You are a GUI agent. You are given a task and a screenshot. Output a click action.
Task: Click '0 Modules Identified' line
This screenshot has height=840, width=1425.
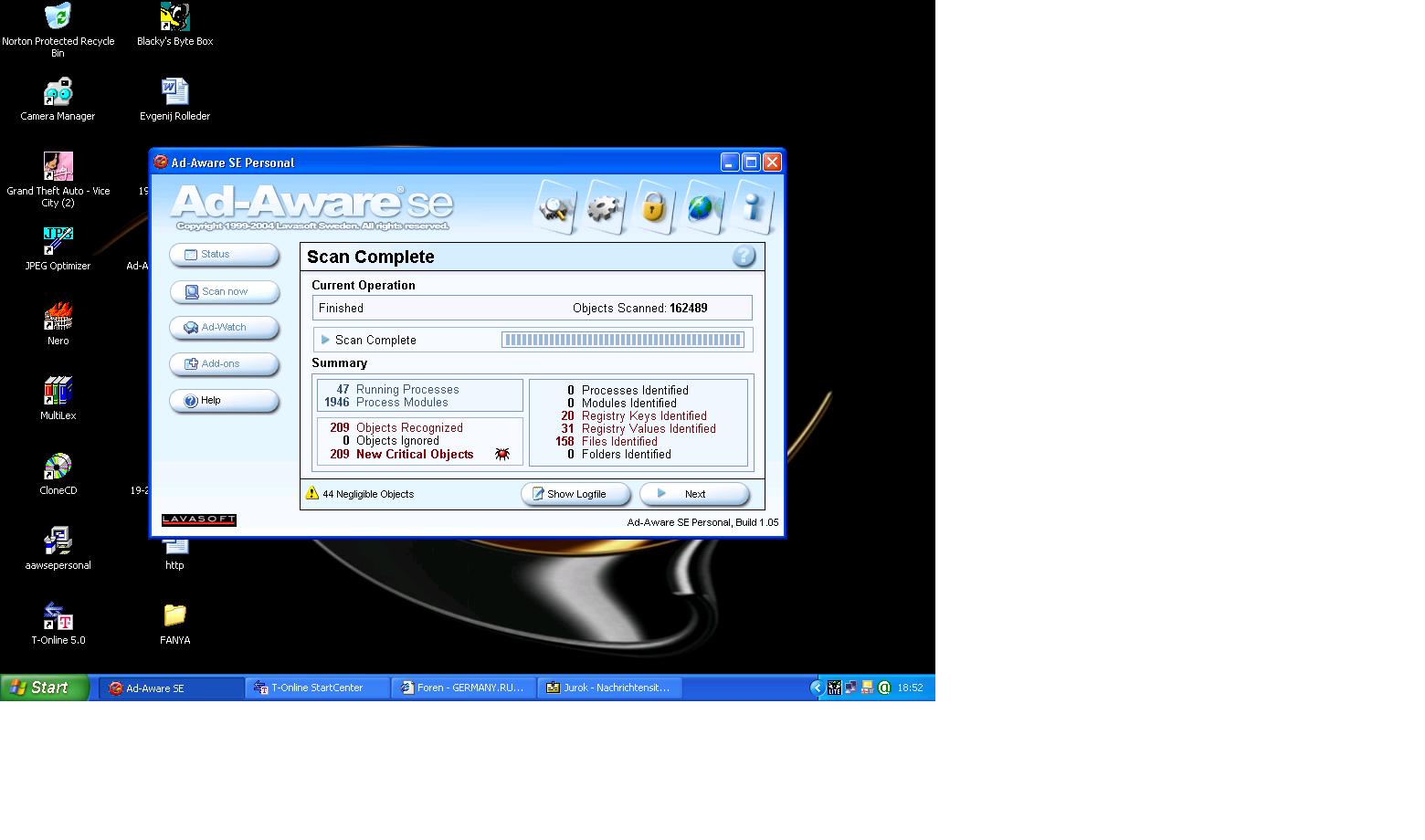[622, 403]
